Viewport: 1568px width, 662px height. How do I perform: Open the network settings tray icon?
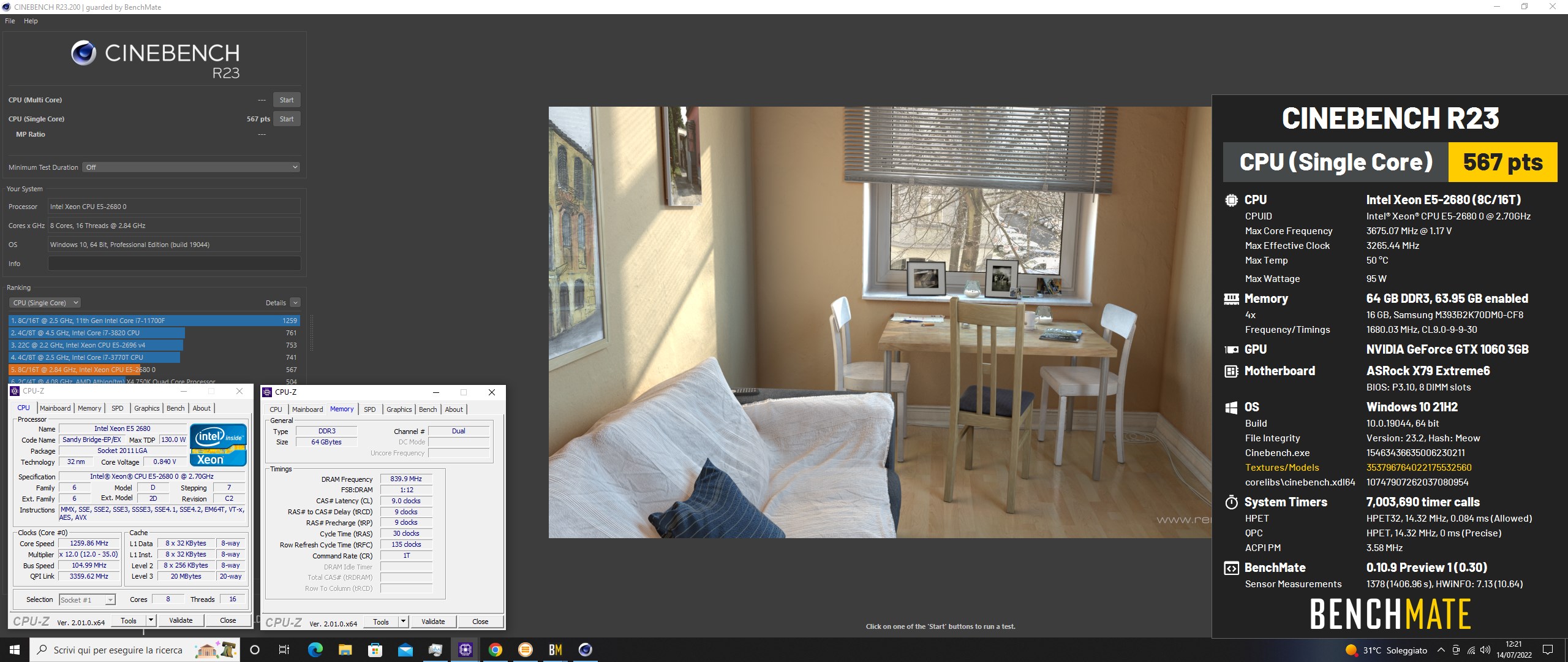click(1471, 650)
